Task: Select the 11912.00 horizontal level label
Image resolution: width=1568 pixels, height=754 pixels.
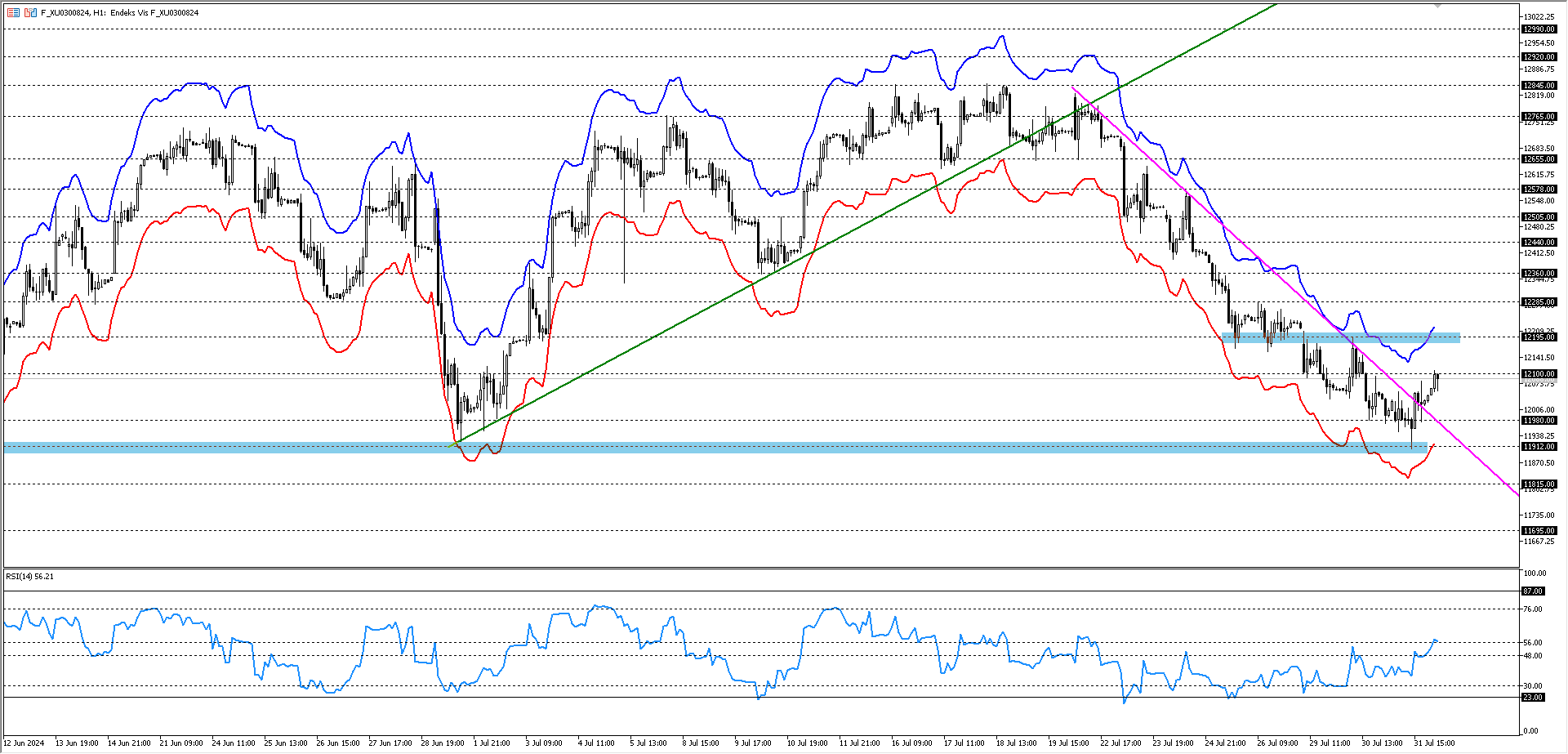Action: pyautogui.click(x=1539, y=447)
